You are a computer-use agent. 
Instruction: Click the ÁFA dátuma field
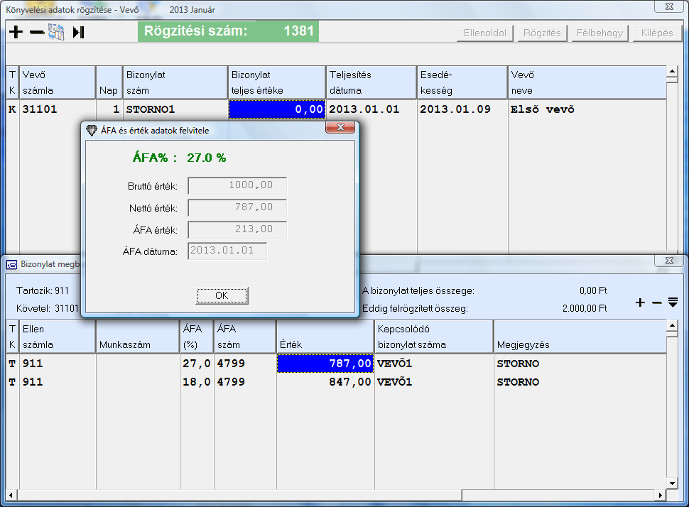click(227, 250)
